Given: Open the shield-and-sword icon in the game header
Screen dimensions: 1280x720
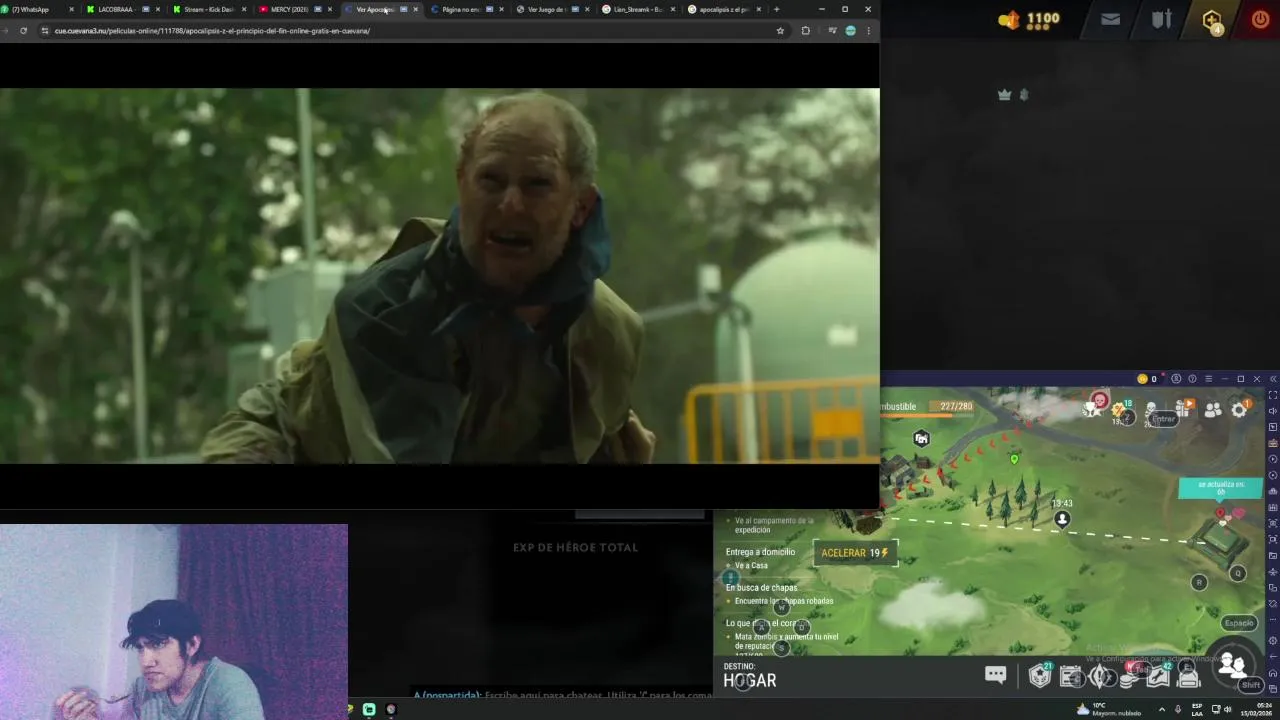Looking at the screenshot, I should pyautogui.click(x=1161, y=19).
